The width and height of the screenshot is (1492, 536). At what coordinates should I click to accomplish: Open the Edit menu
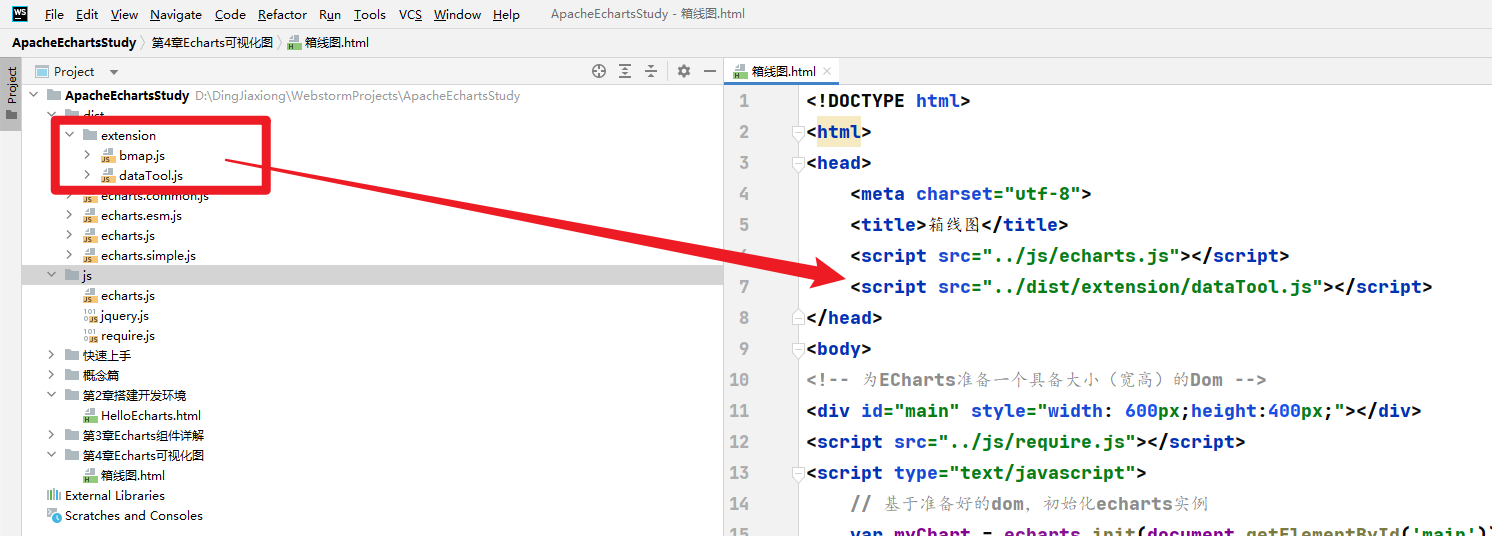coord(87,14)
